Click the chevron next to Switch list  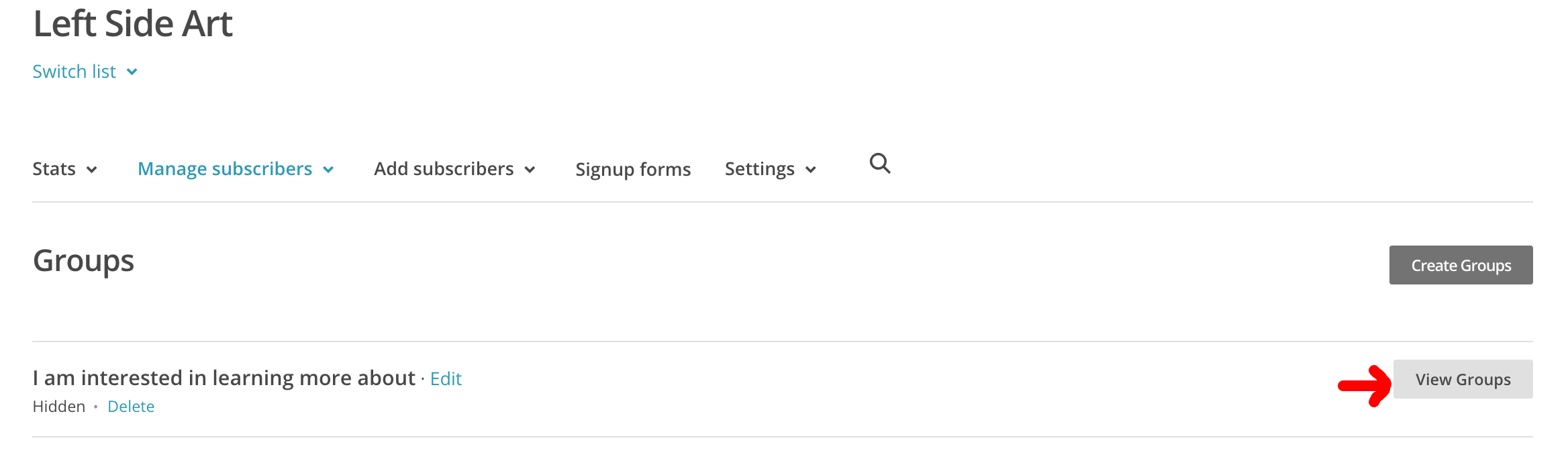pyautogui.click(x=132, y=72)
